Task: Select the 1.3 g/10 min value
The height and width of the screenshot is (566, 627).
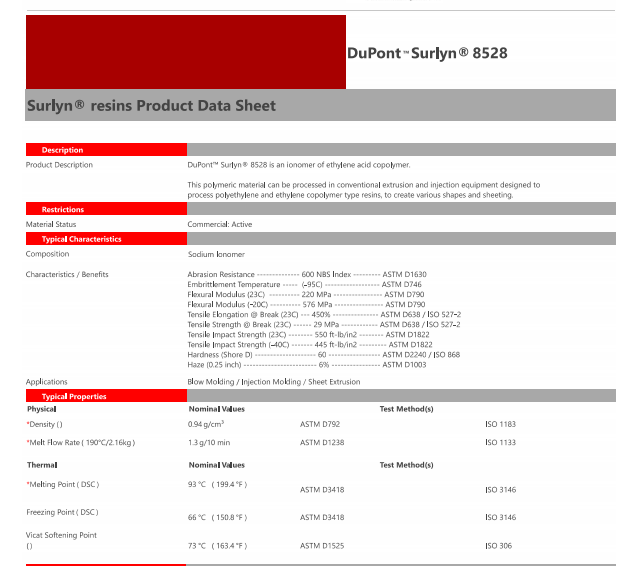Action: pos(209,442)
